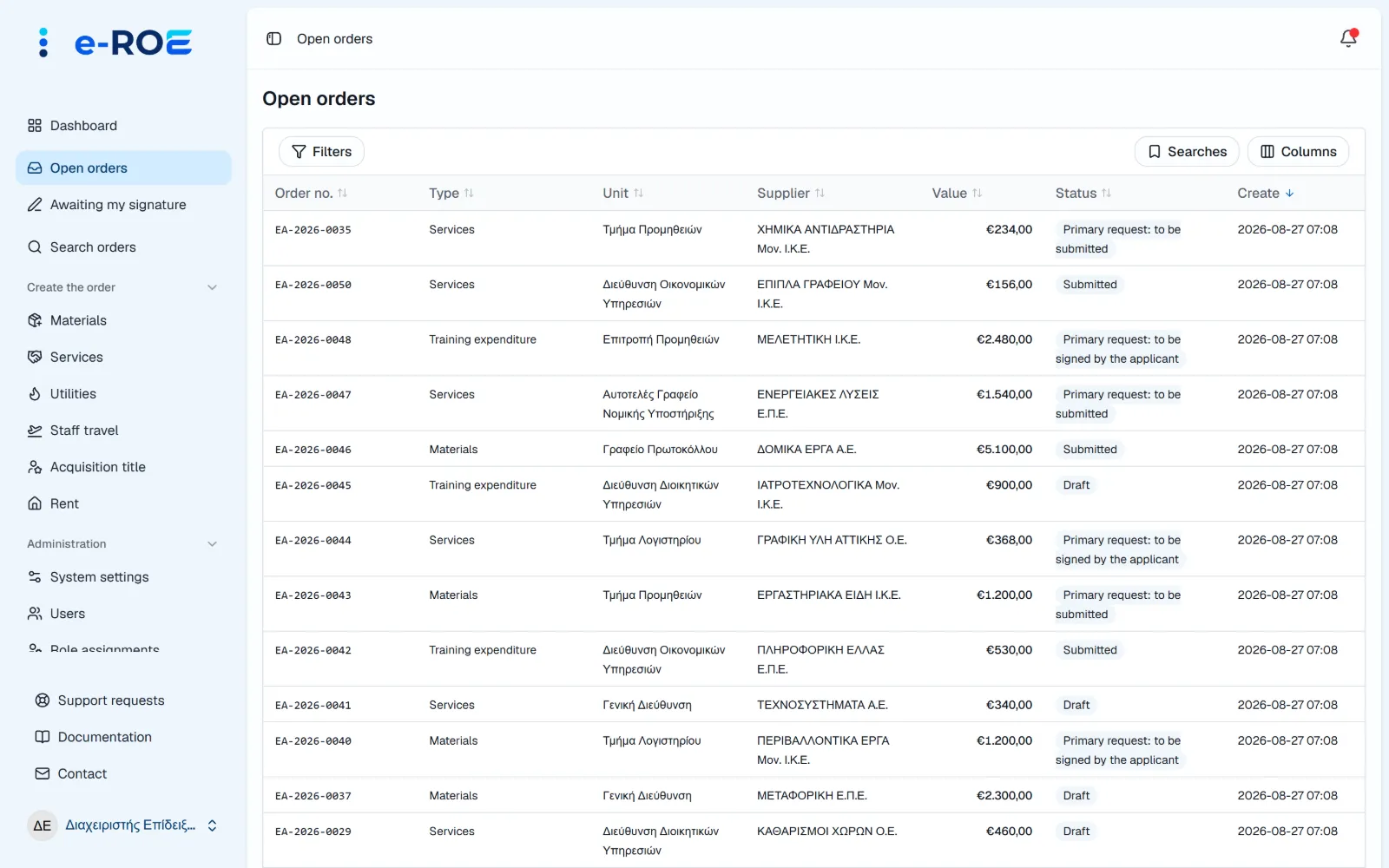Sort table by Value column

pyautogui.click(x=957, y=194)
